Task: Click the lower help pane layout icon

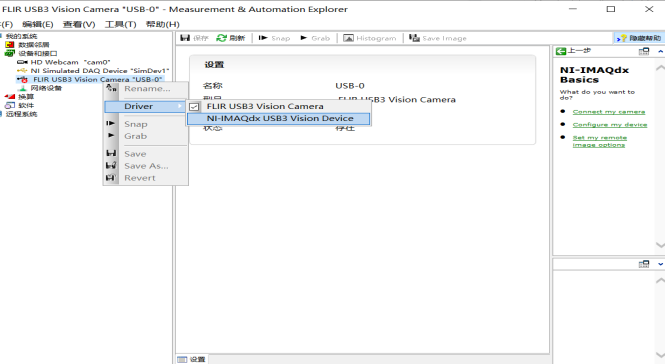Action: (644, 264)
